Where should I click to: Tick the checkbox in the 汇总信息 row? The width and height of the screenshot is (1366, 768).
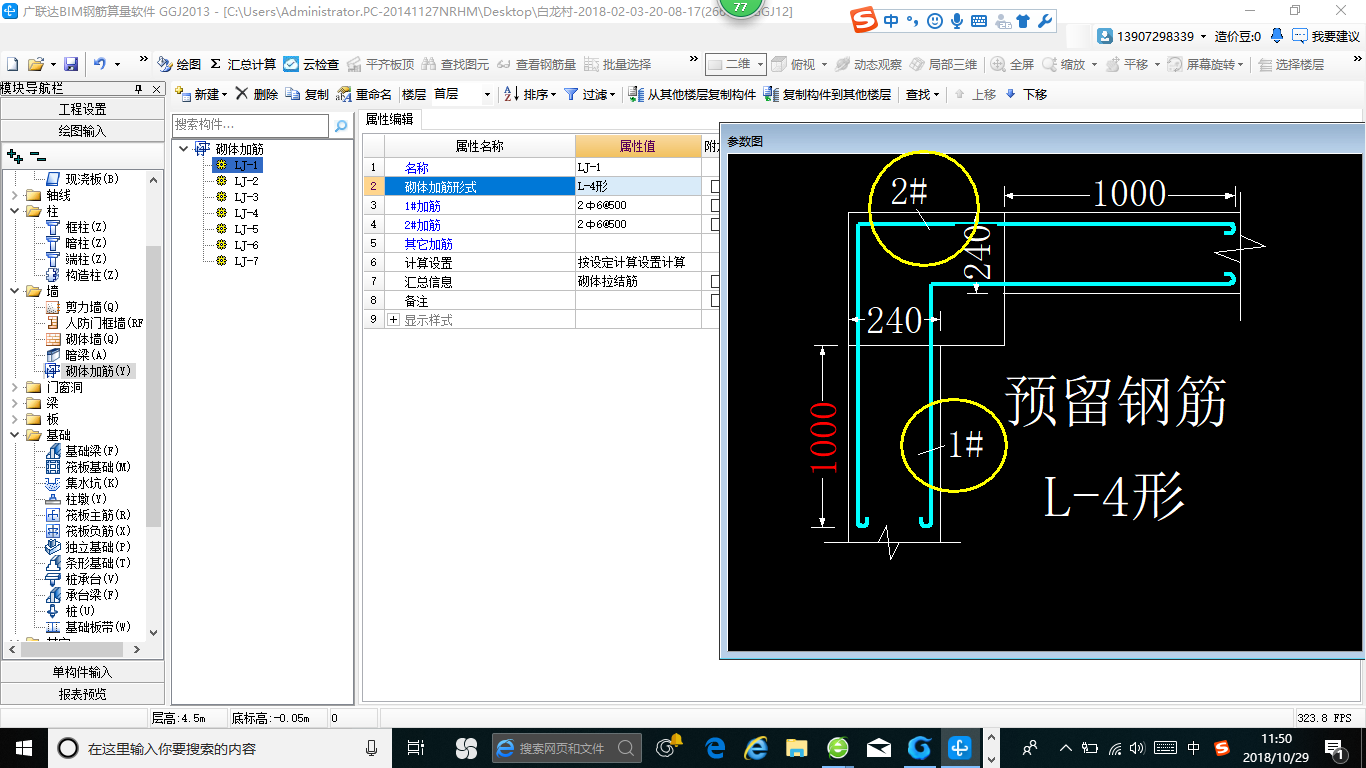pos(714,281)
